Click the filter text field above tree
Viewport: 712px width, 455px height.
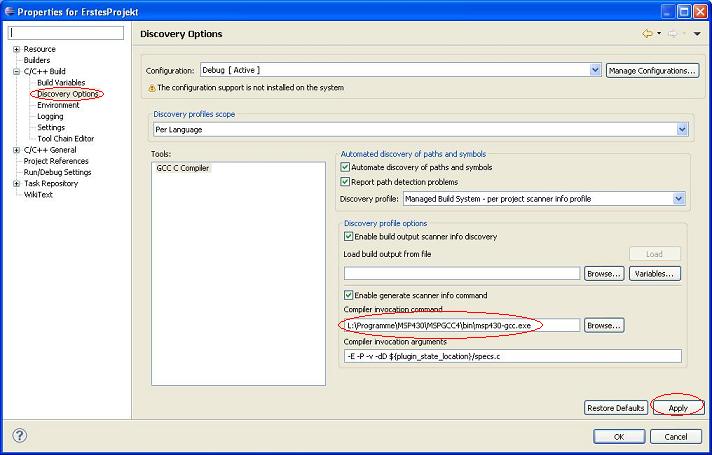click(66, 33)
